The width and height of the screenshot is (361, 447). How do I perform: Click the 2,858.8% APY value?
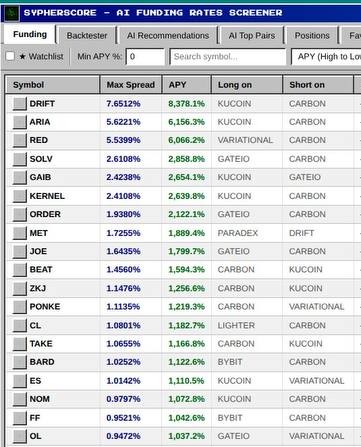click(186, 159)
